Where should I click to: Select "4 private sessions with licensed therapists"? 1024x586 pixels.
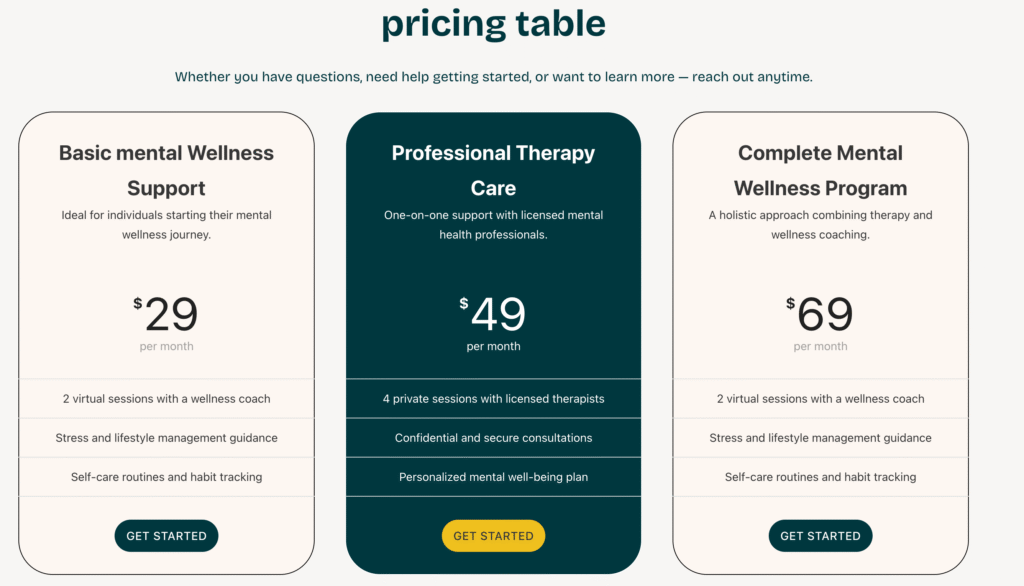(493, 399)
